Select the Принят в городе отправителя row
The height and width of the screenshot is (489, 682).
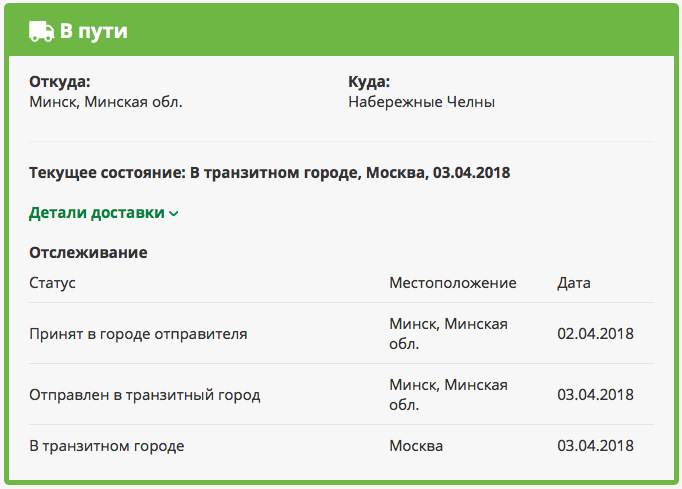tap(138, 333)
